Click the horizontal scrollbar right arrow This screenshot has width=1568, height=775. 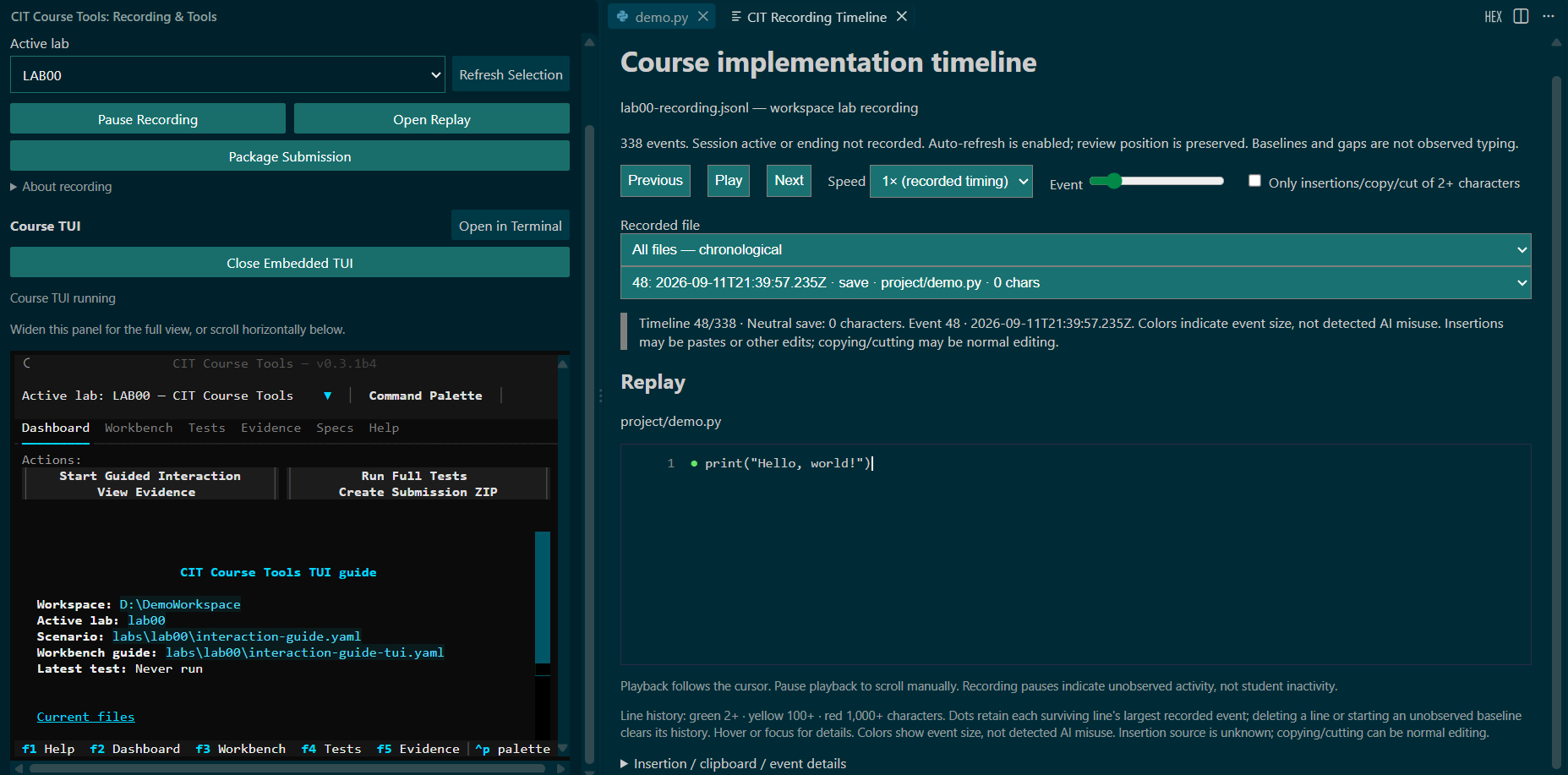point(560,768)
